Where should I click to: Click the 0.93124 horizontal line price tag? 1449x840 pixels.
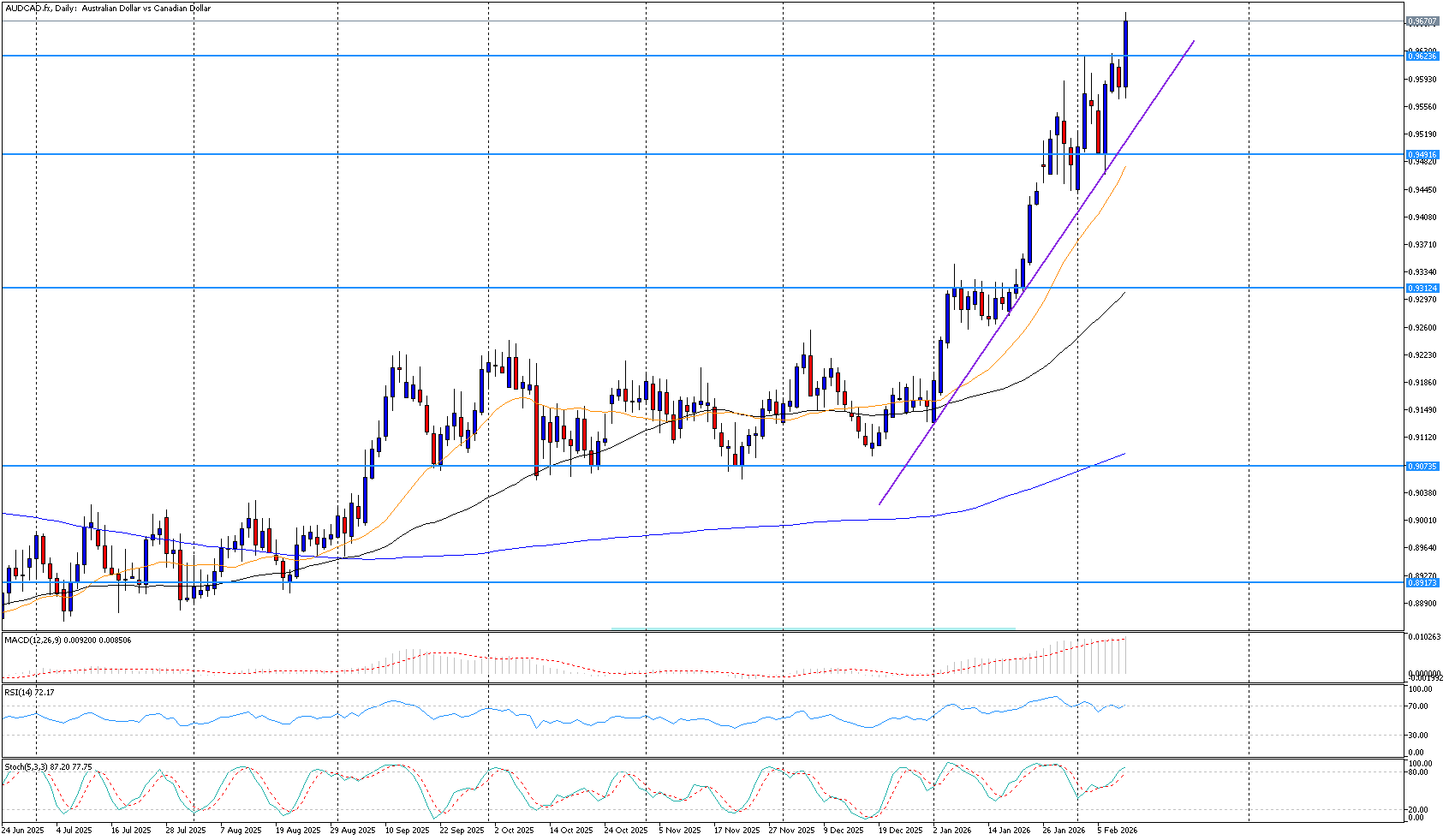[x=1422, y=289]
